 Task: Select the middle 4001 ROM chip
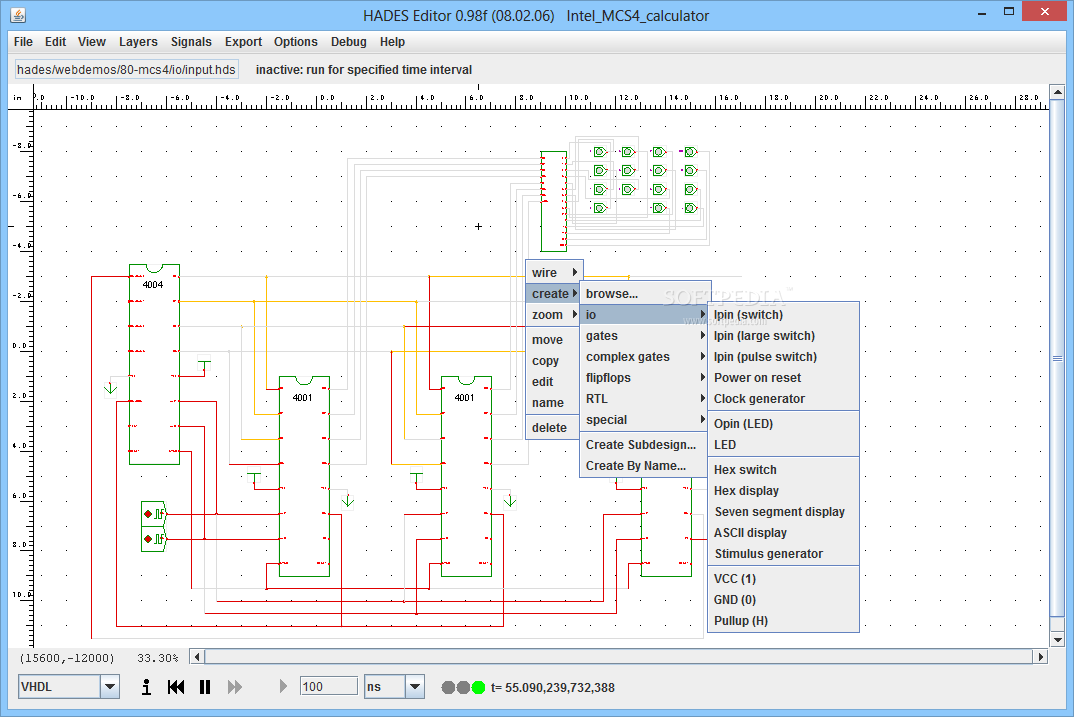pyautogui.click(x=466, y=476)
